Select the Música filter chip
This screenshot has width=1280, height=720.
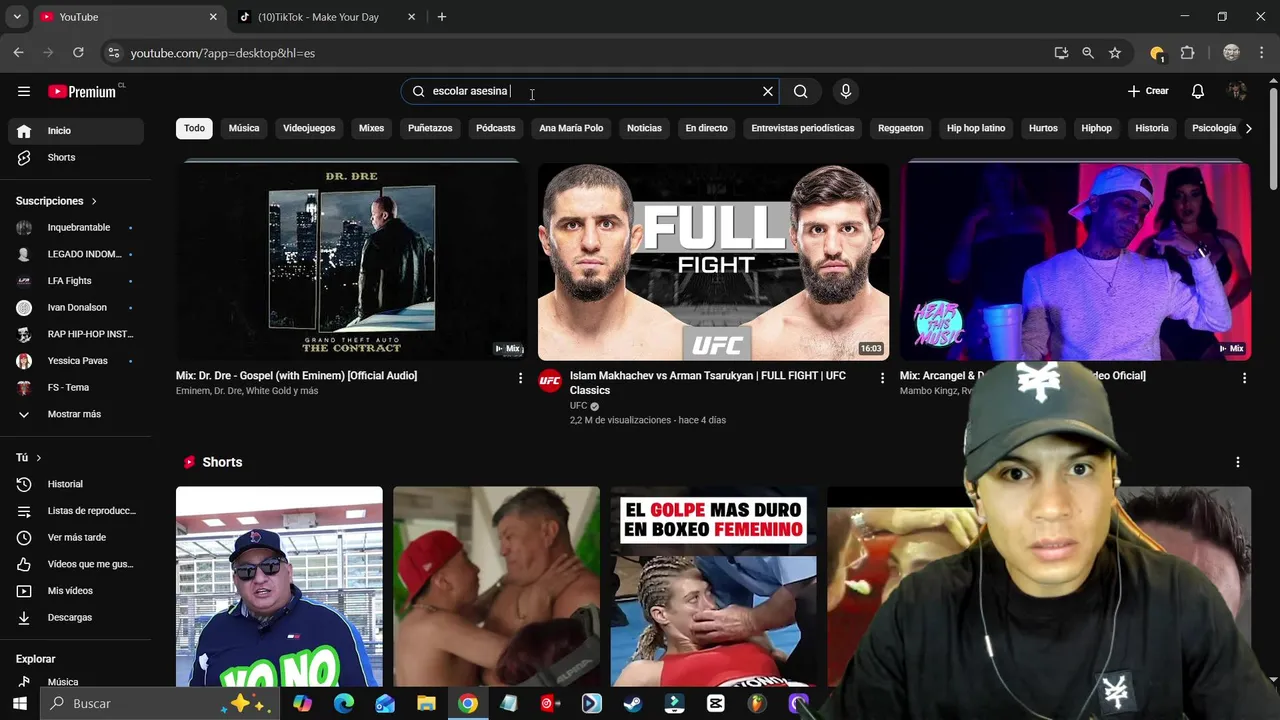click(x=244, y=128)
